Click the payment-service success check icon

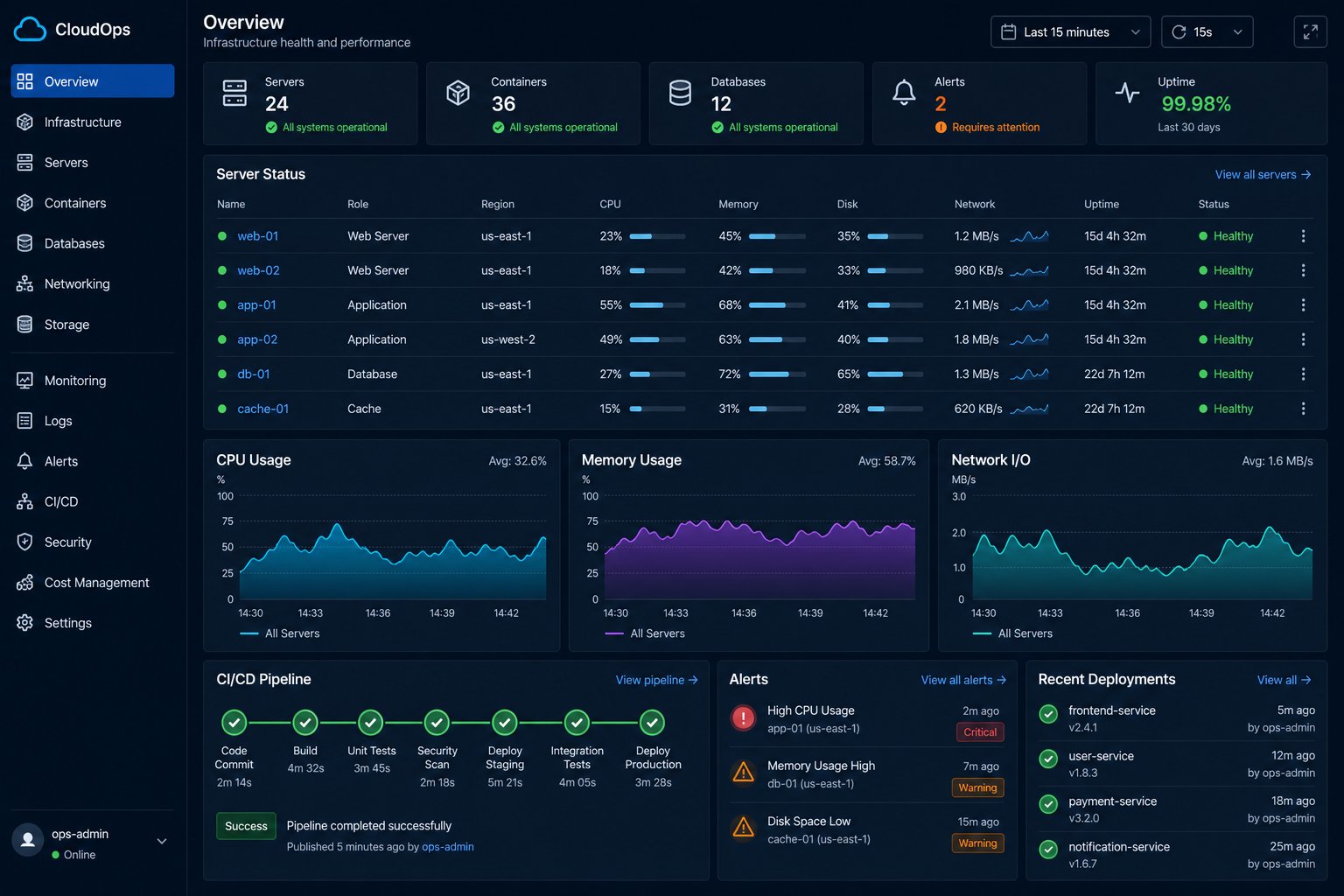pos(1048,804)
